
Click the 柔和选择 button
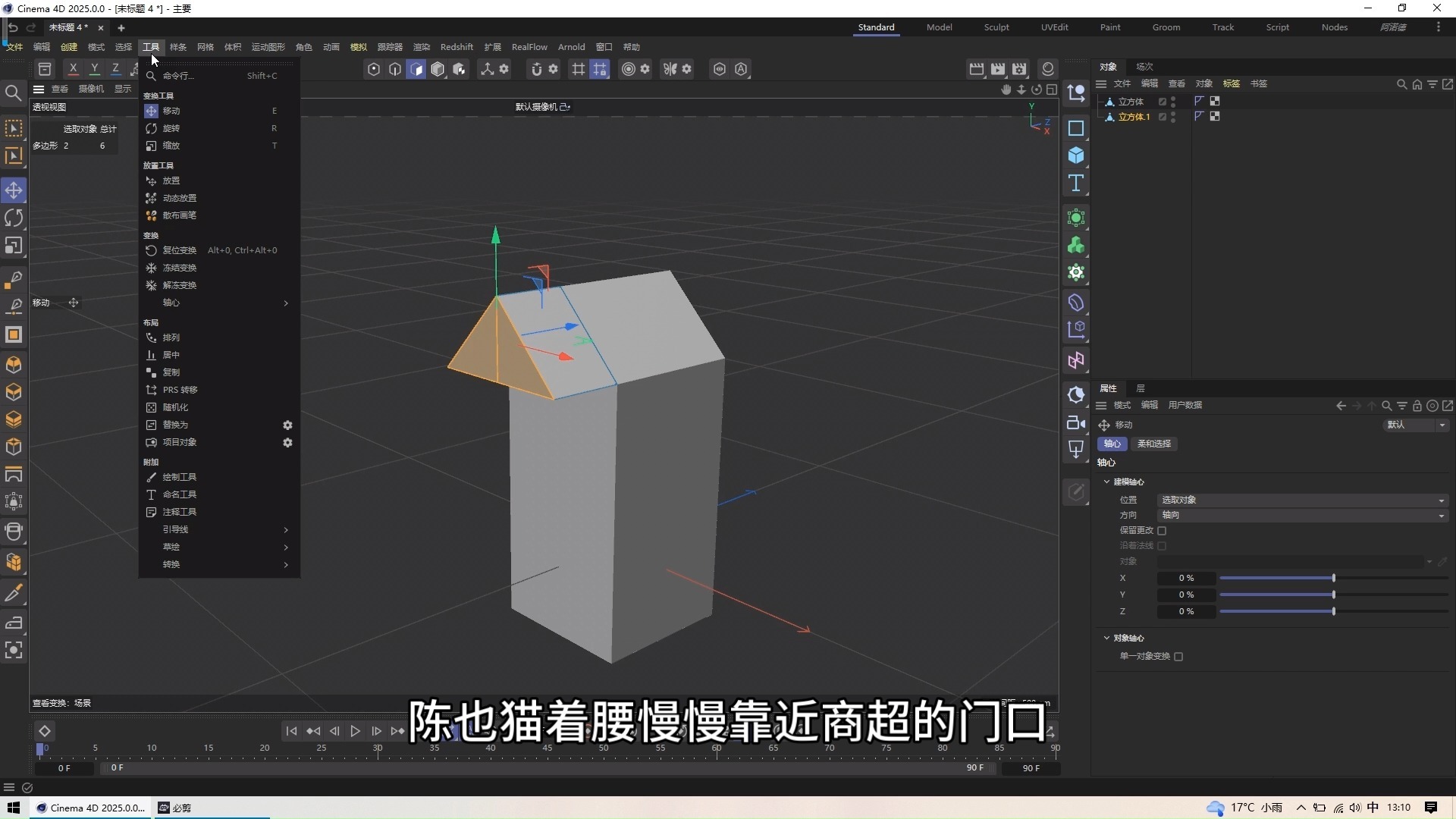click(x=1153, y=444)
